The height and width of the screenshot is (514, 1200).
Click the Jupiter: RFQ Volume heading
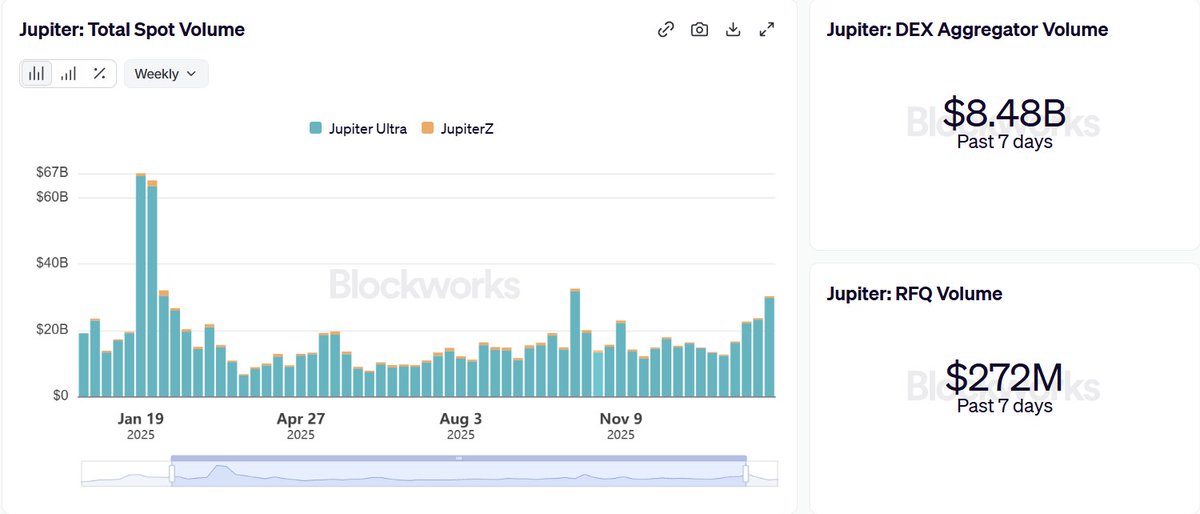(914, 294)
